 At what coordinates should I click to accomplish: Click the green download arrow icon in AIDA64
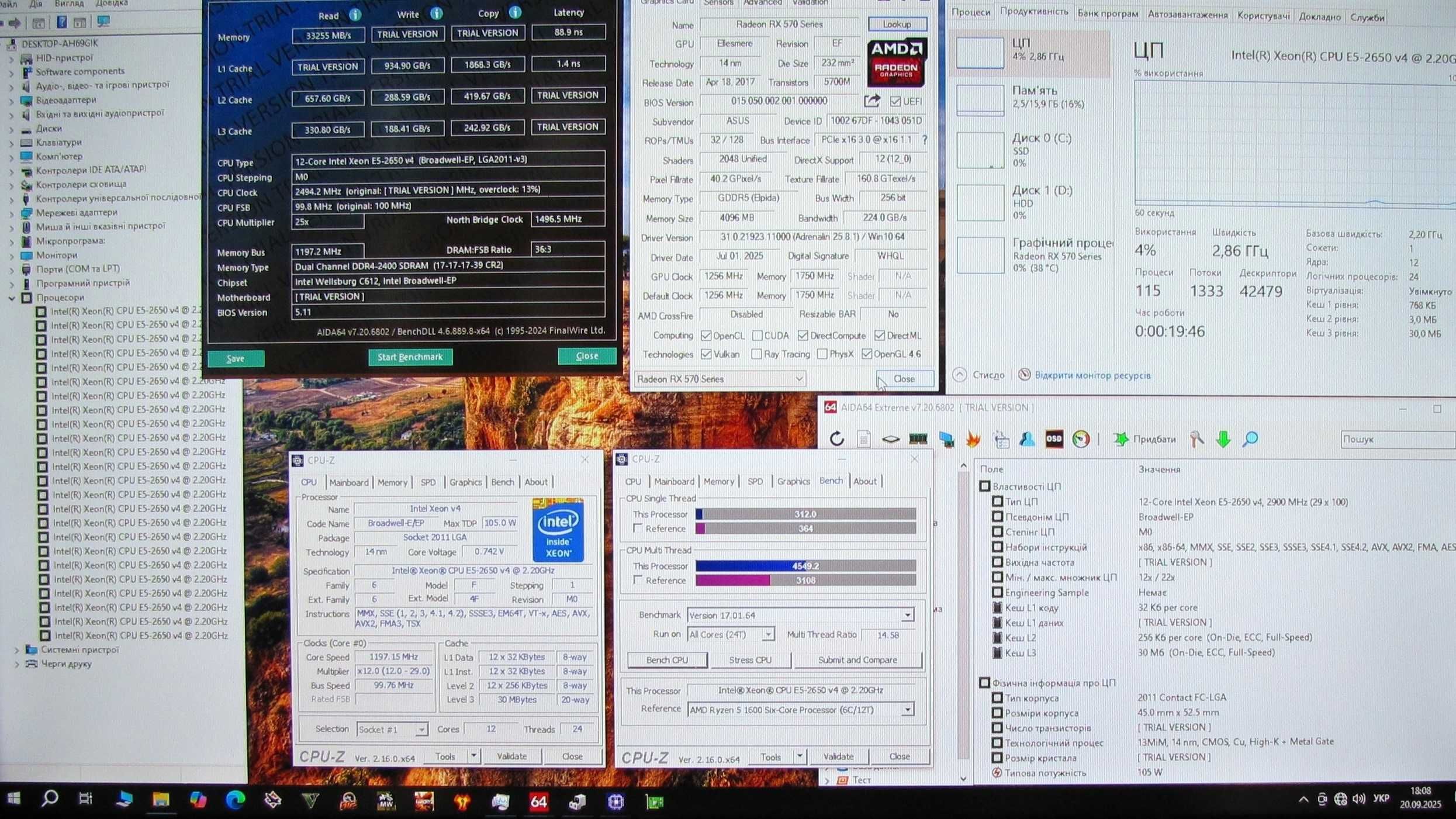[x=1223, y=439]
